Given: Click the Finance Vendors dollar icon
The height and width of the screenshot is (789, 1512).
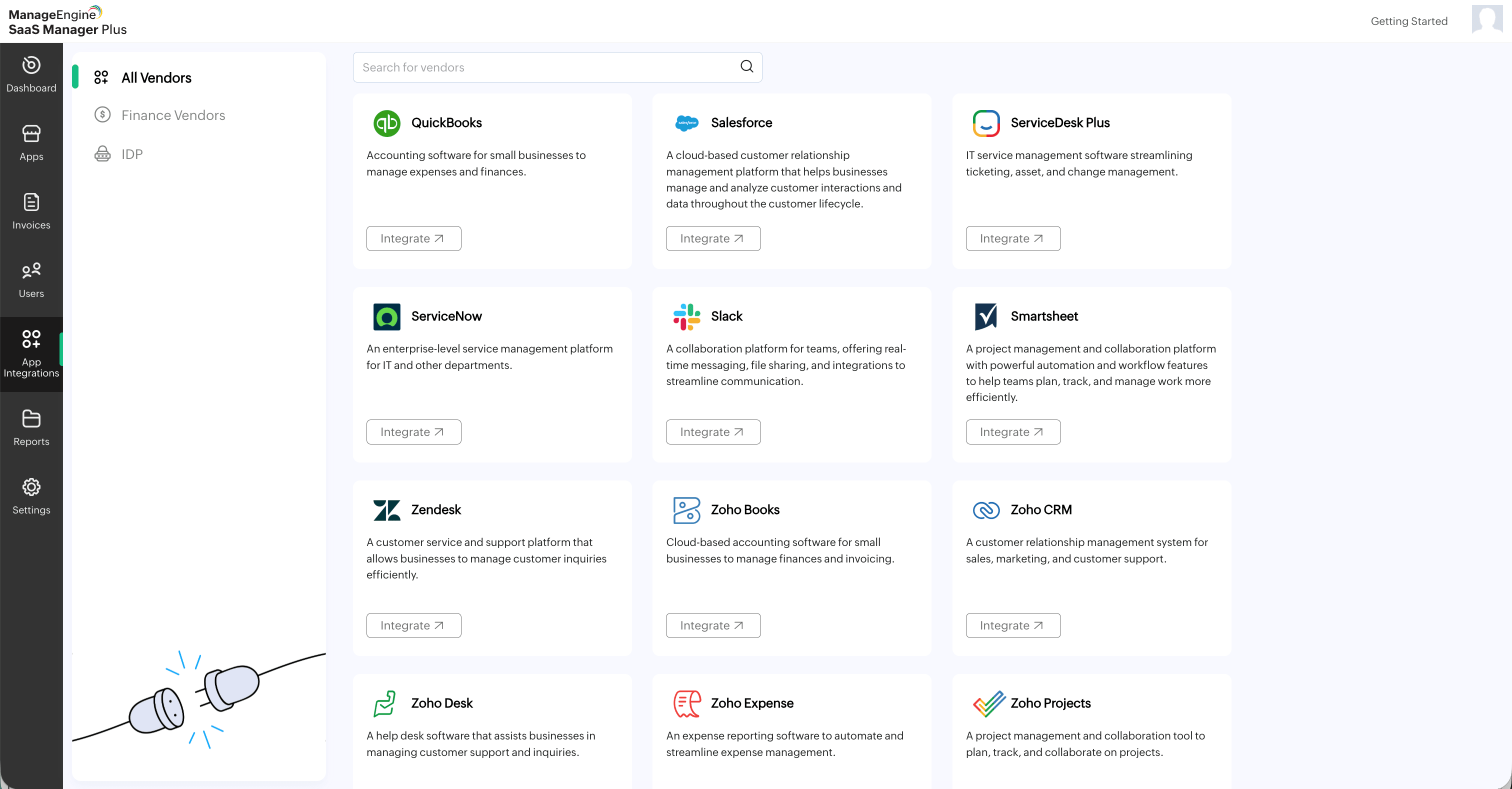Looking at the screenshot, I should pos(102,114).
